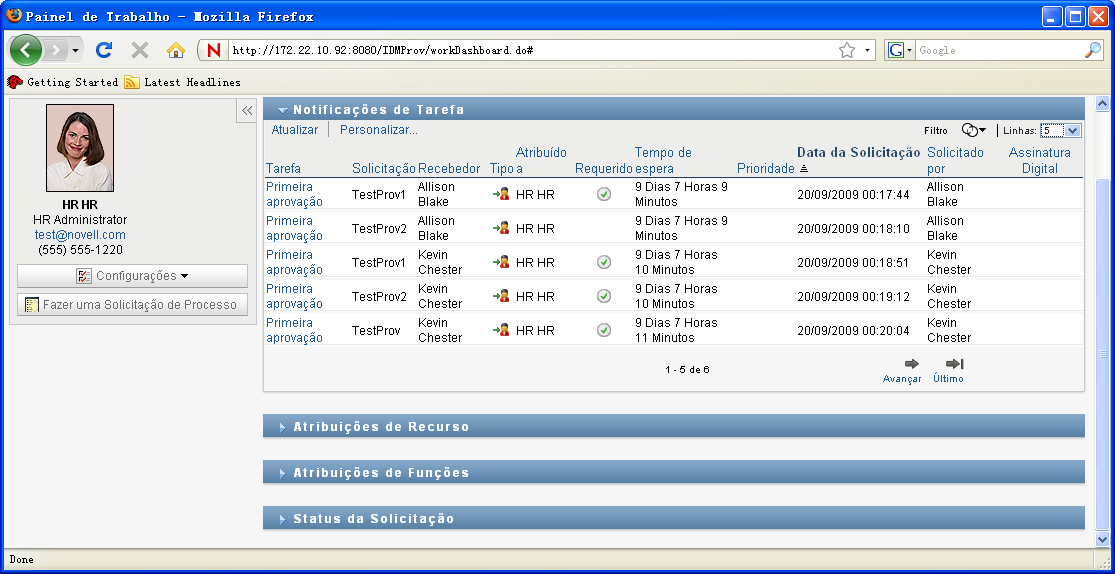The image size is (1115, 574).
Task: Click the Firefox logo in title bar
Action: click(x=14, y=16)
